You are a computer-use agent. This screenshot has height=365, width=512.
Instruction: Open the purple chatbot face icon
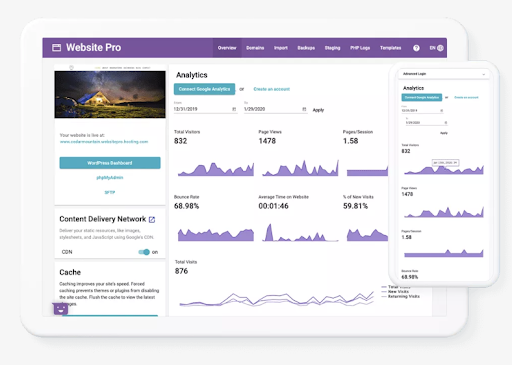pyautogui.click(x=61, y=309)
